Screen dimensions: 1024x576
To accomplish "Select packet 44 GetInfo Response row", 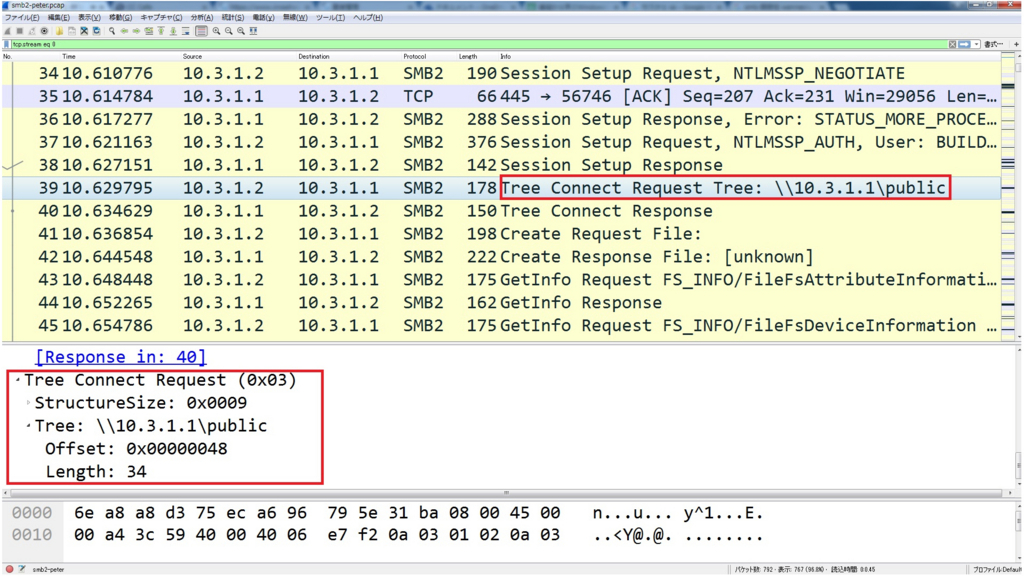I will coord(500,302).
